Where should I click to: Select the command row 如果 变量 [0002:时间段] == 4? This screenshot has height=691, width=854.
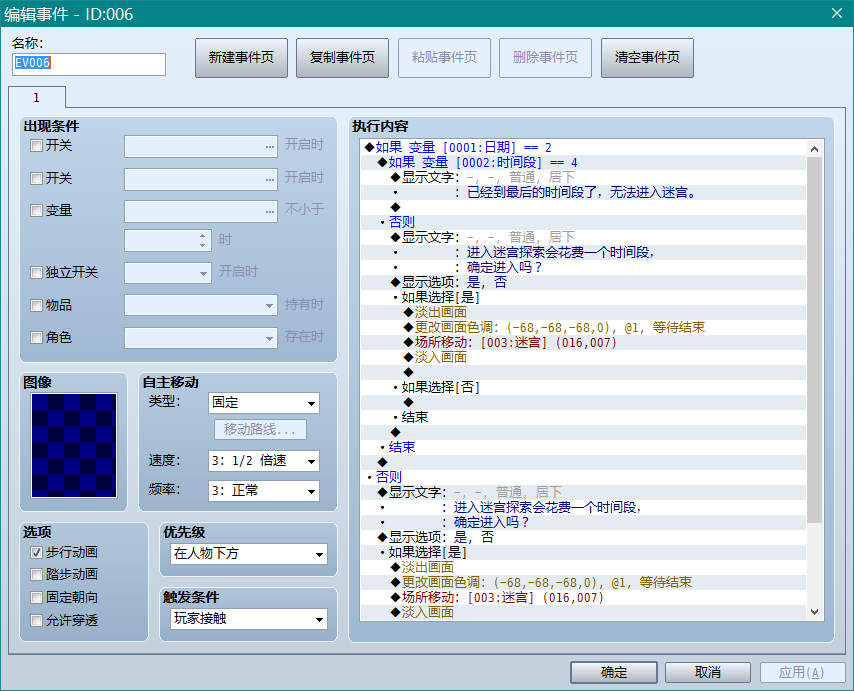(583, 163)
